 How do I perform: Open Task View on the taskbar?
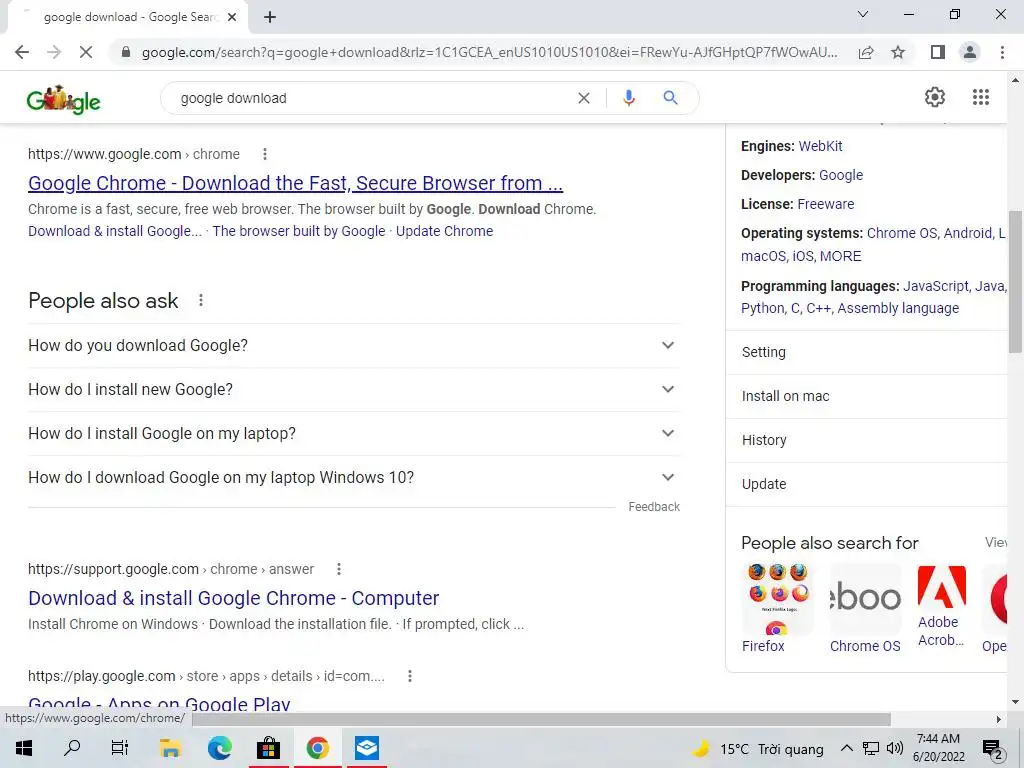pyautogui.click(x=120, y=748)
